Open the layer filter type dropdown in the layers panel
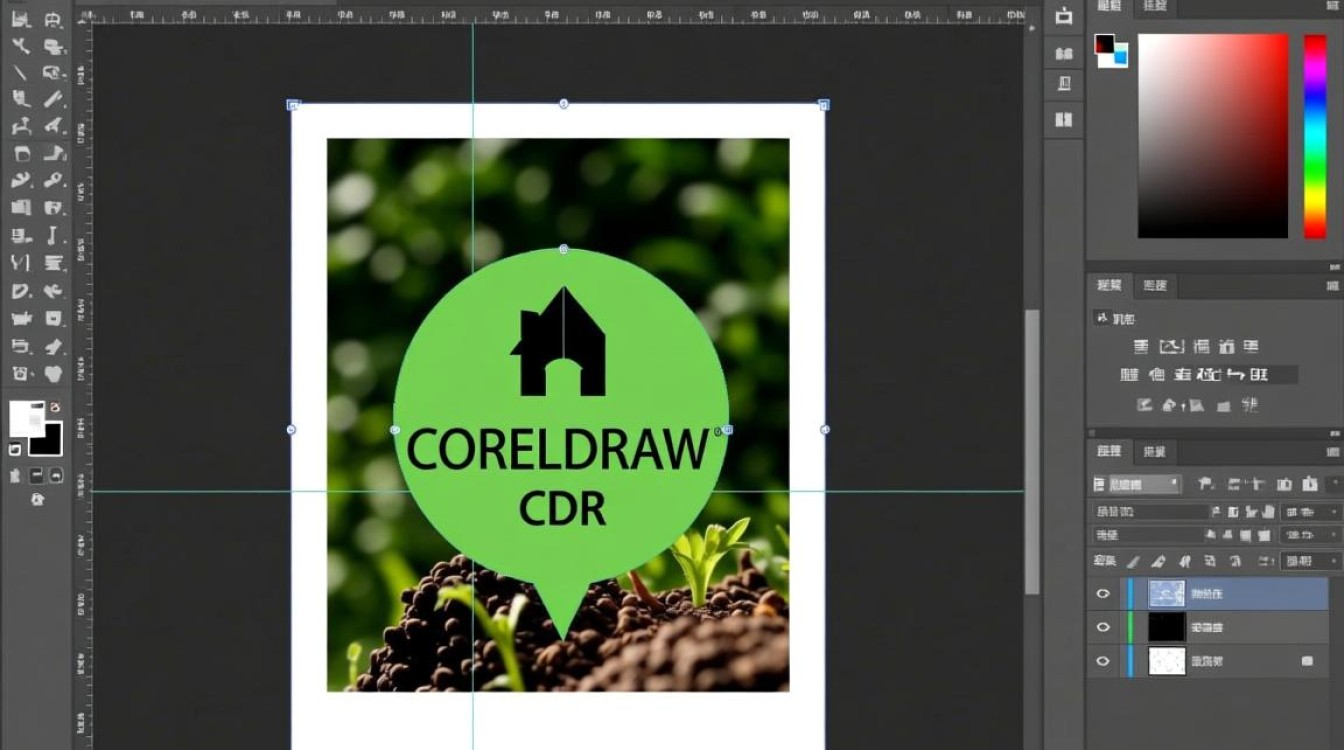Image resolution: width=1344 pixels, height=750 pixels. click(x=1136, y=484)
